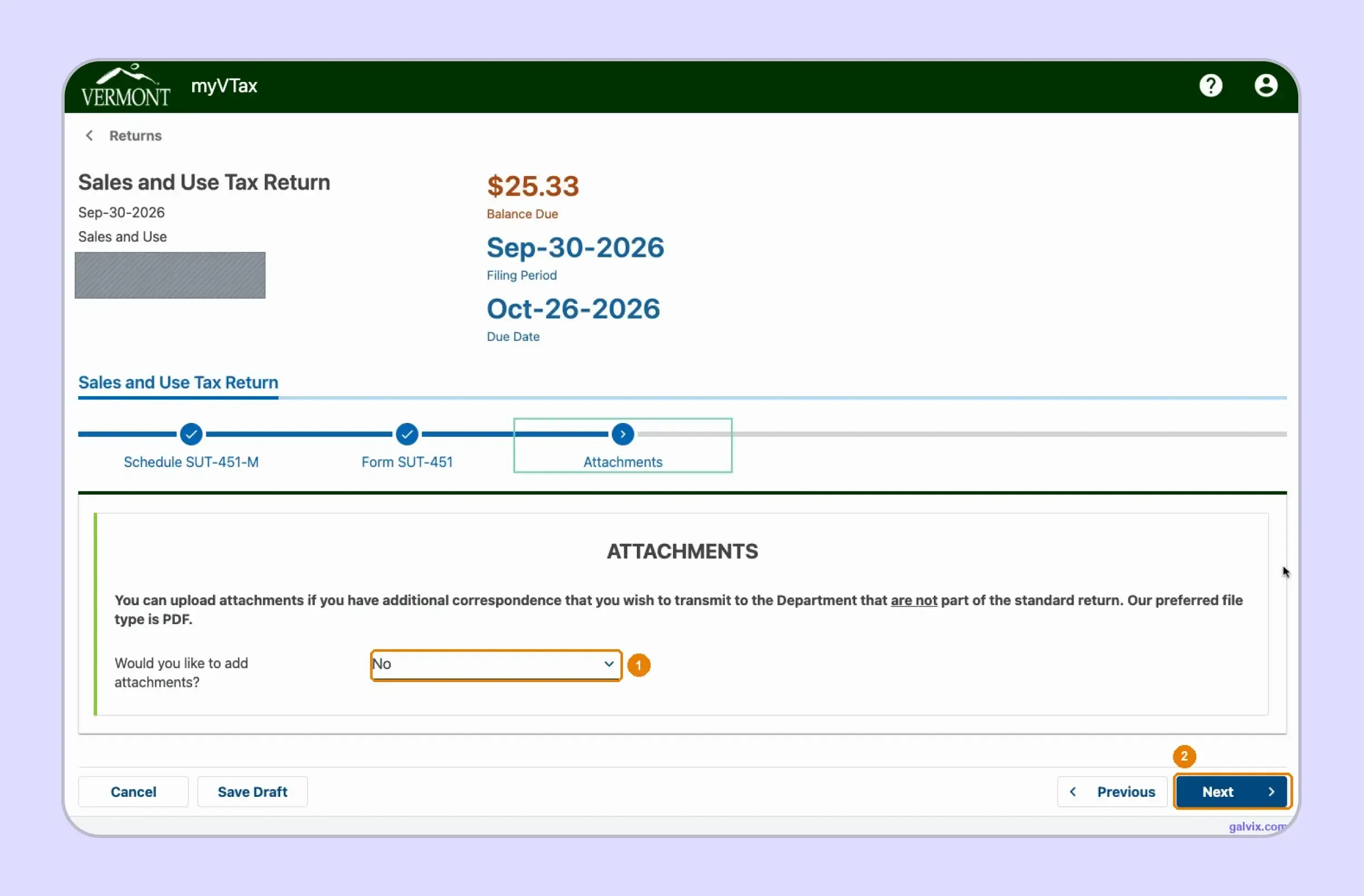
Task: Switch to Sales and Use Tax Return tab
Action: point(178,382)
